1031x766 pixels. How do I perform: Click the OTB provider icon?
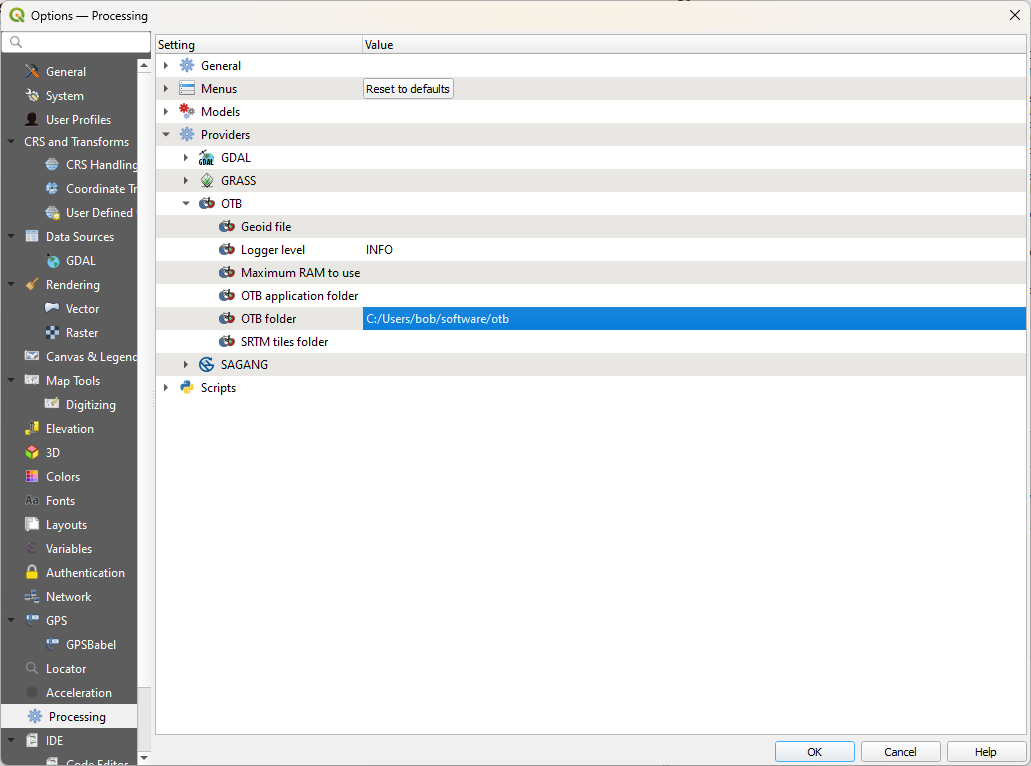[207, 204]
